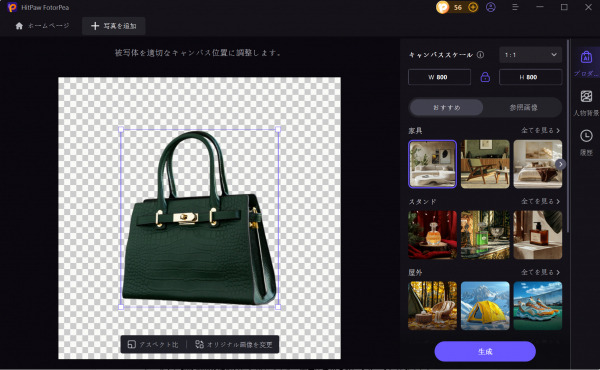Expand スタンド category with 全てを見る

[x=540, y=201]
